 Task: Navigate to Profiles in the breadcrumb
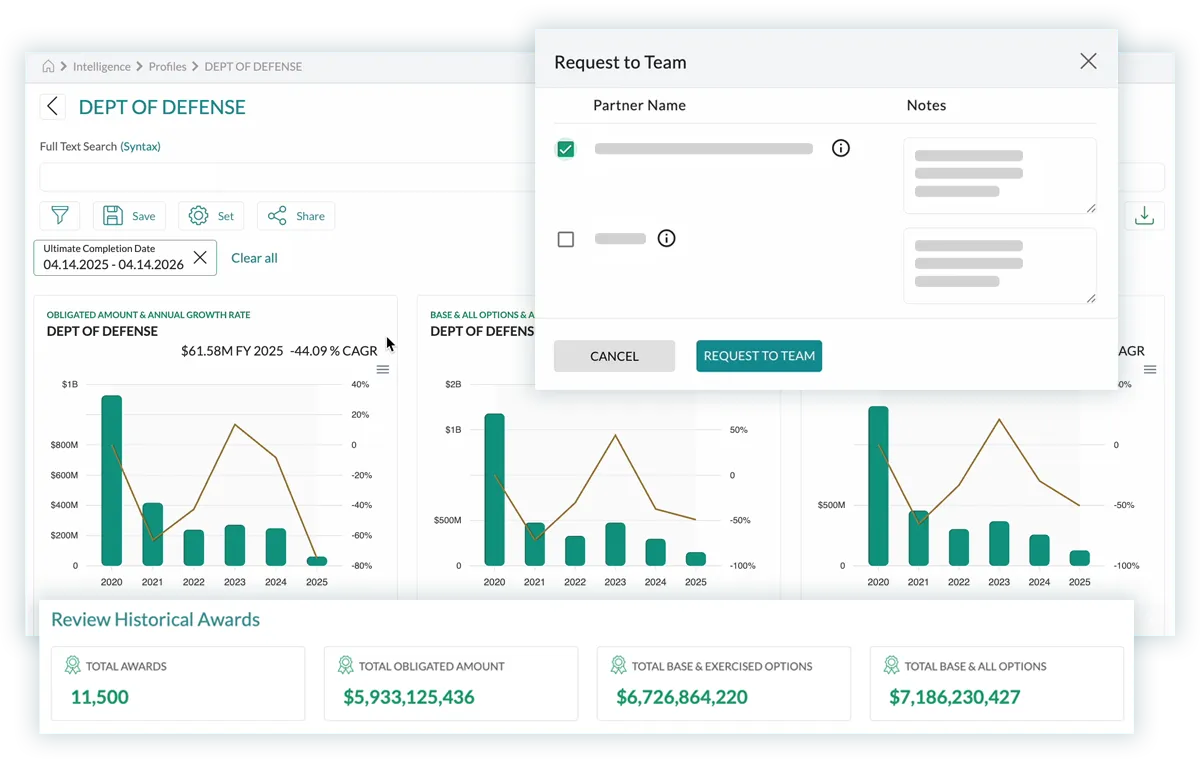(x=168, y=66)
